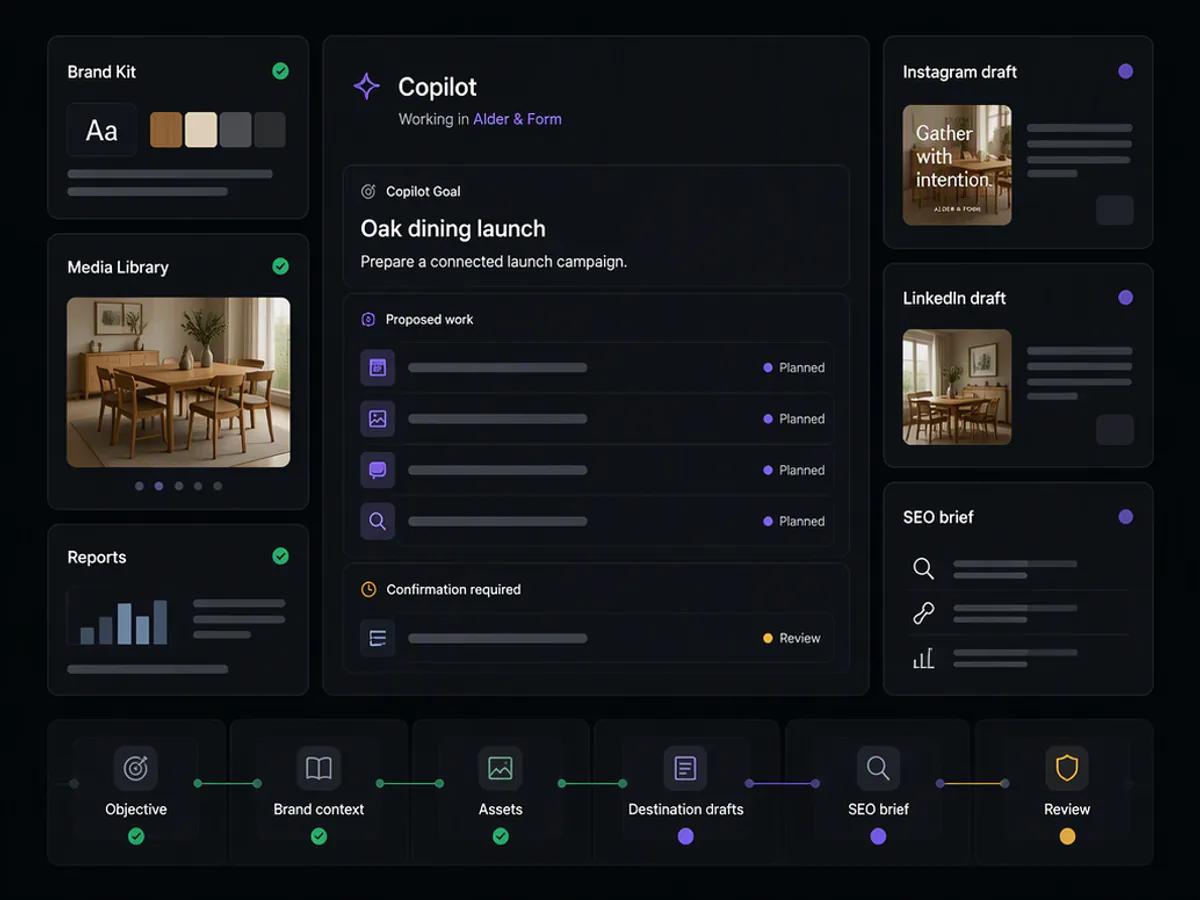Image resolution: width=1200 pixels, height=900 pixels.
Task: Open the LinkedIn draft dining room thumbnail
Action: [957, 387]
